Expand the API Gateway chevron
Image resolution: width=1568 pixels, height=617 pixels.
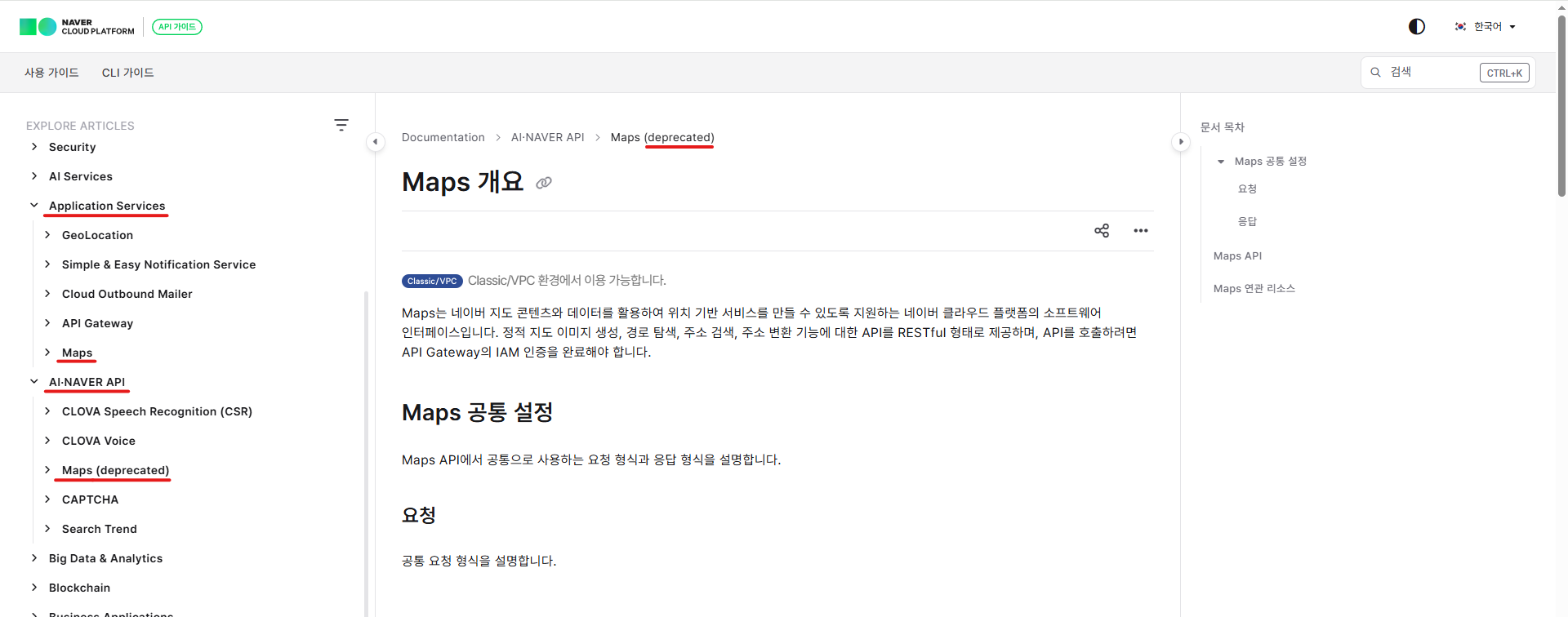tap(47, 323)
